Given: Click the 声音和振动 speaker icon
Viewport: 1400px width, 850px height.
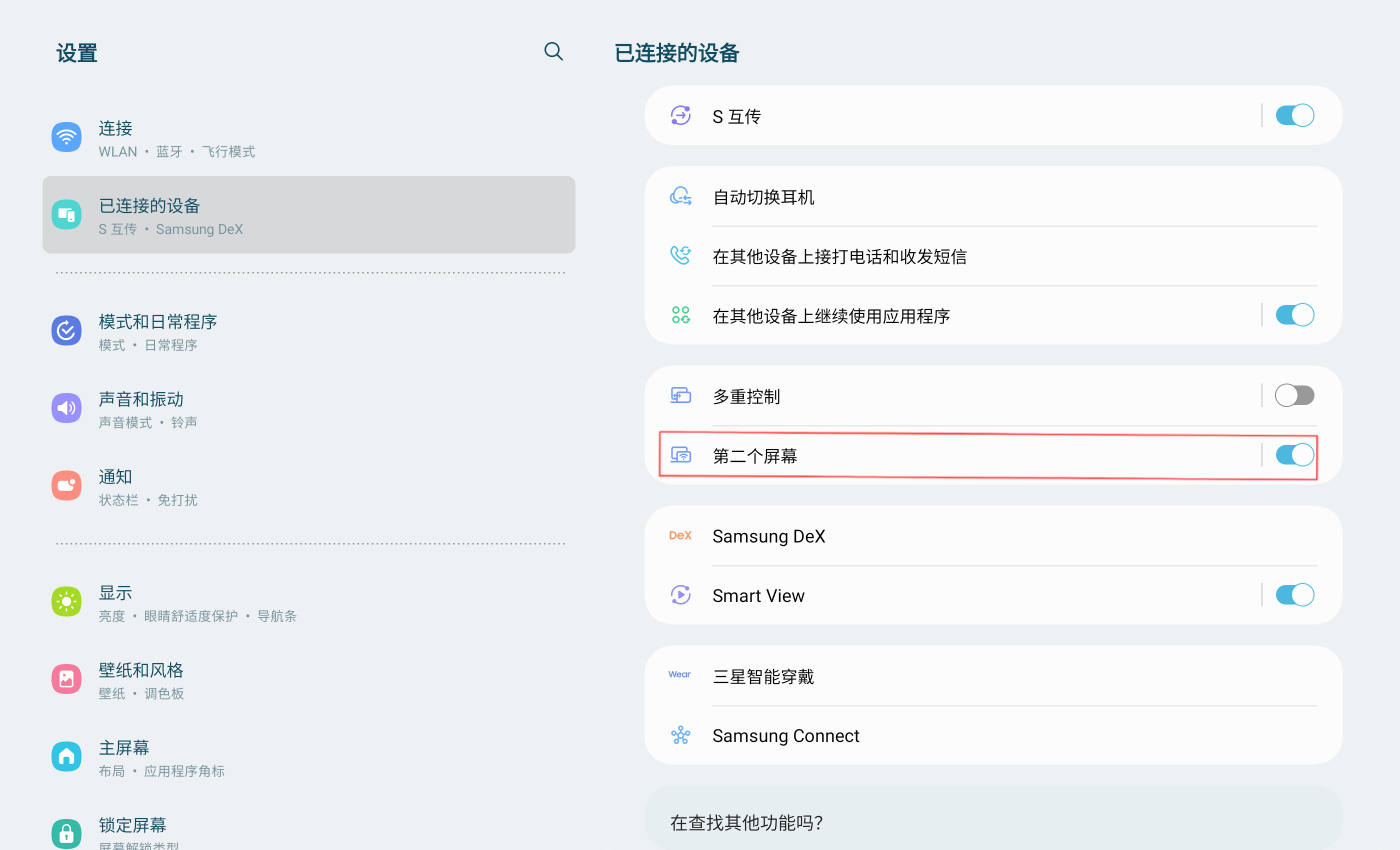Looking at the screenshot, I should (x=66, y=408).
